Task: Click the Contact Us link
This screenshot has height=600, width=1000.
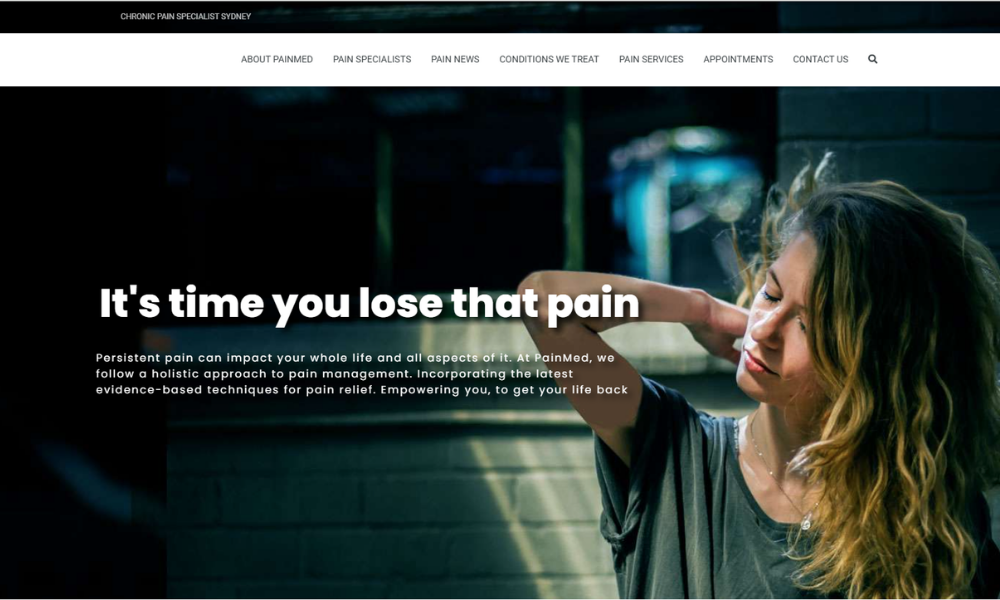Action: [x=820, y=59]
